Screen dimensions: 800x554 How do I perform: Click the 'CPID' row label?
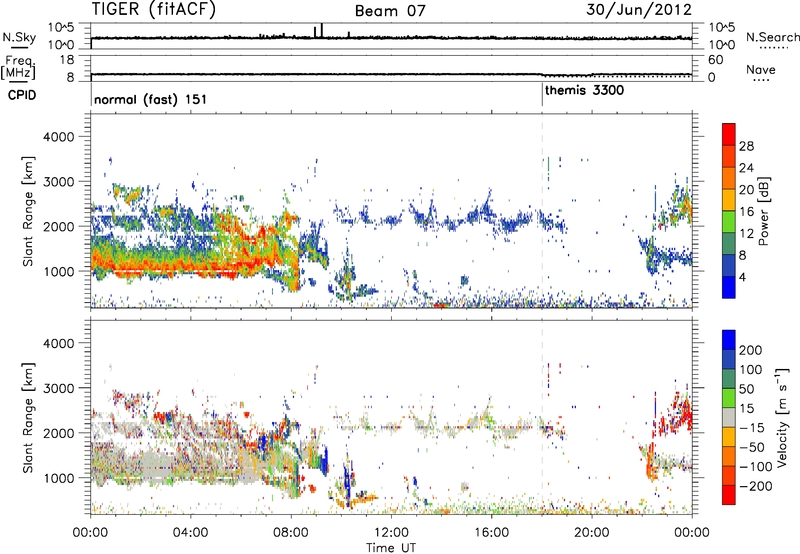[22, 95]
